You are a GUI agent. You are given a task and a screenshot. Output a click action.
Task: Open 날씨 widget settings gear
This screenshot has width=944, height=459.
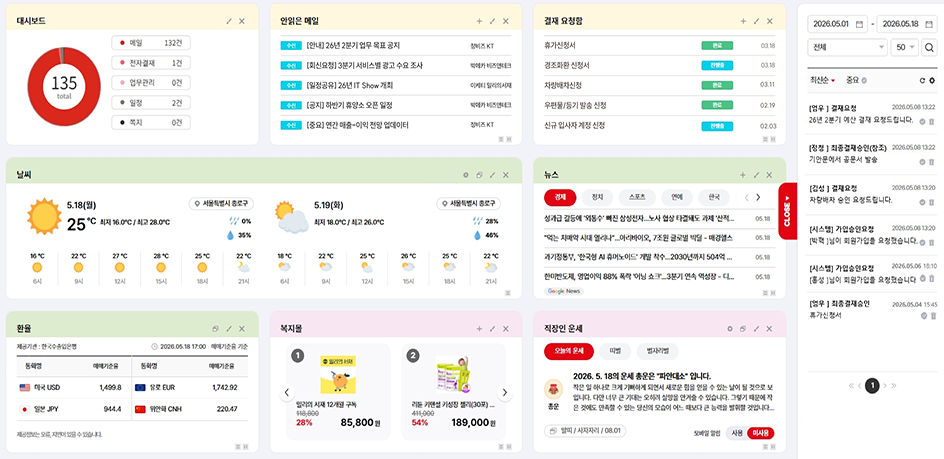465,175
